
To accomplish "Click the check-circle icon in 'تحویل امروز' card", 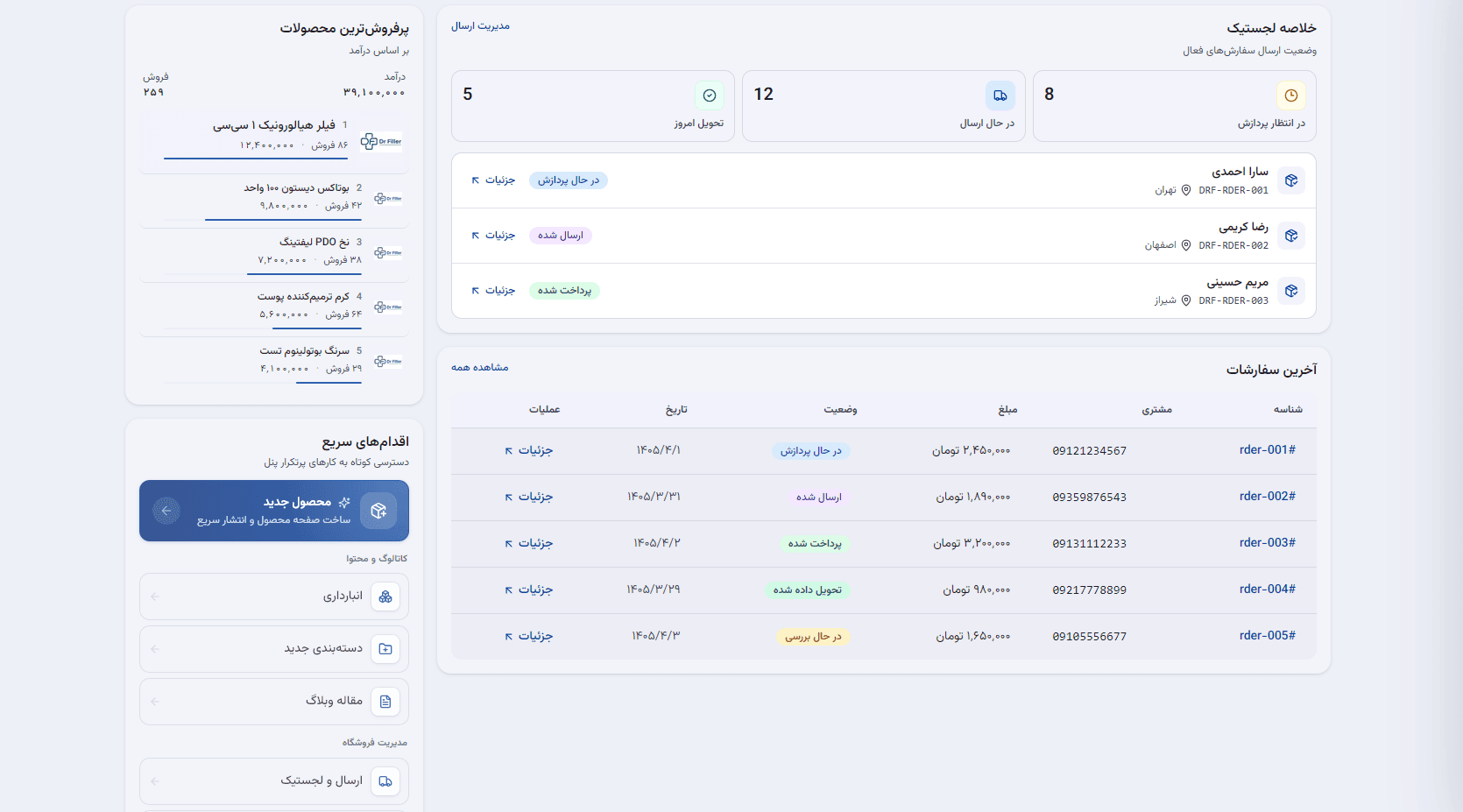I will point(710,95).
